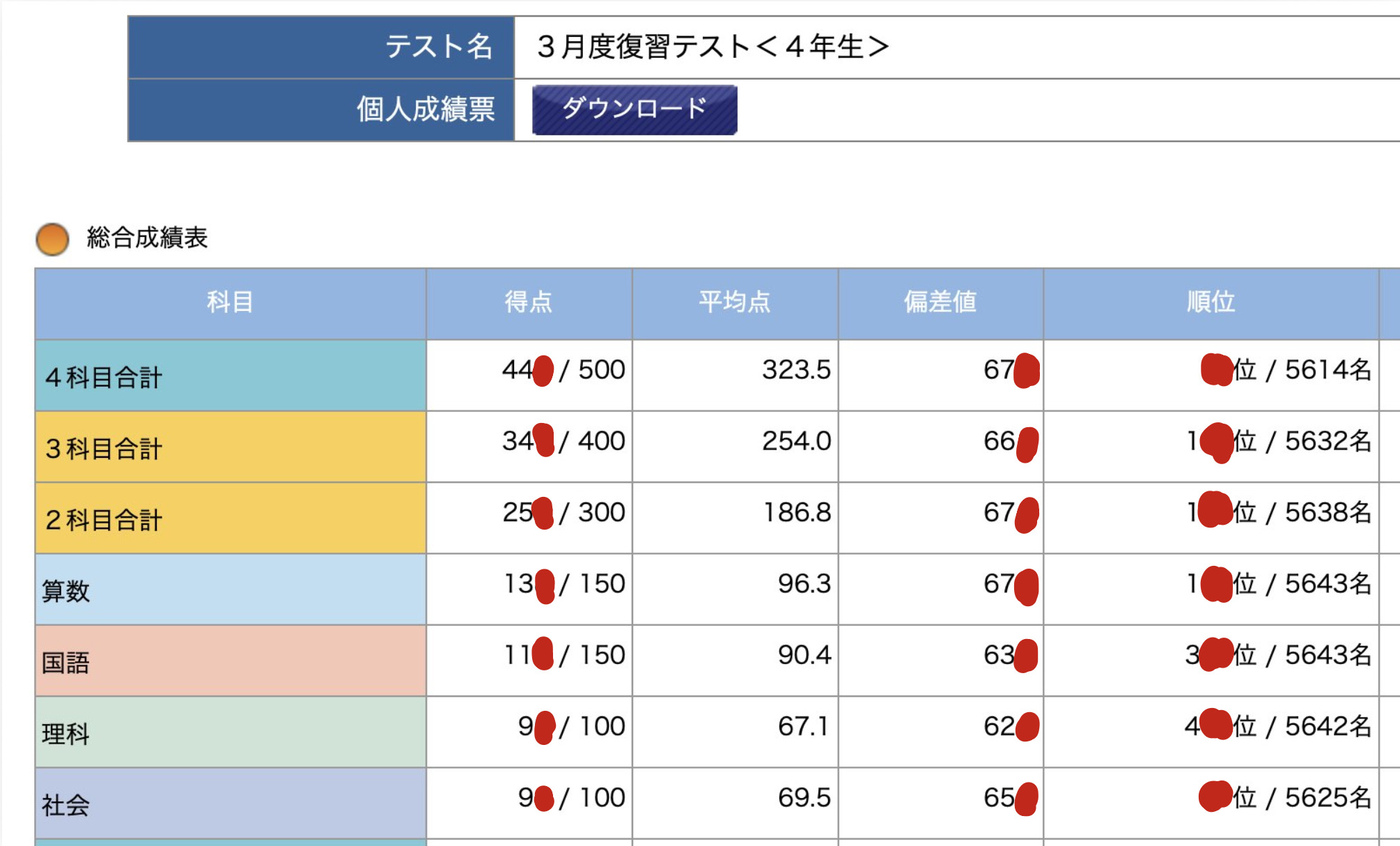The height and width of the screenshot is (846, 1400).
Task: Select the 4科目合計 row label
Action: (104, 377)
